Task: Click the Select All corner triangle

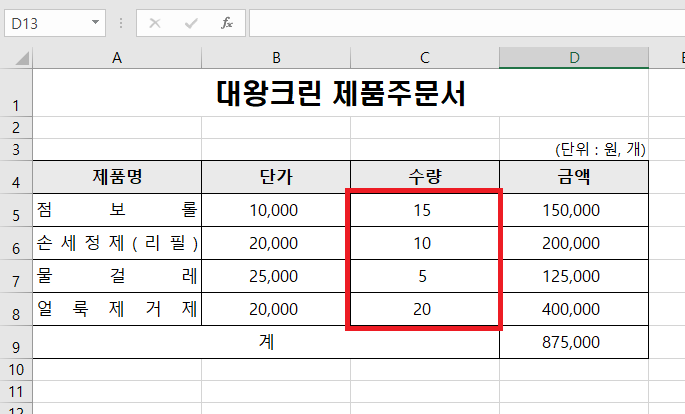Action: tap(22, 58)
